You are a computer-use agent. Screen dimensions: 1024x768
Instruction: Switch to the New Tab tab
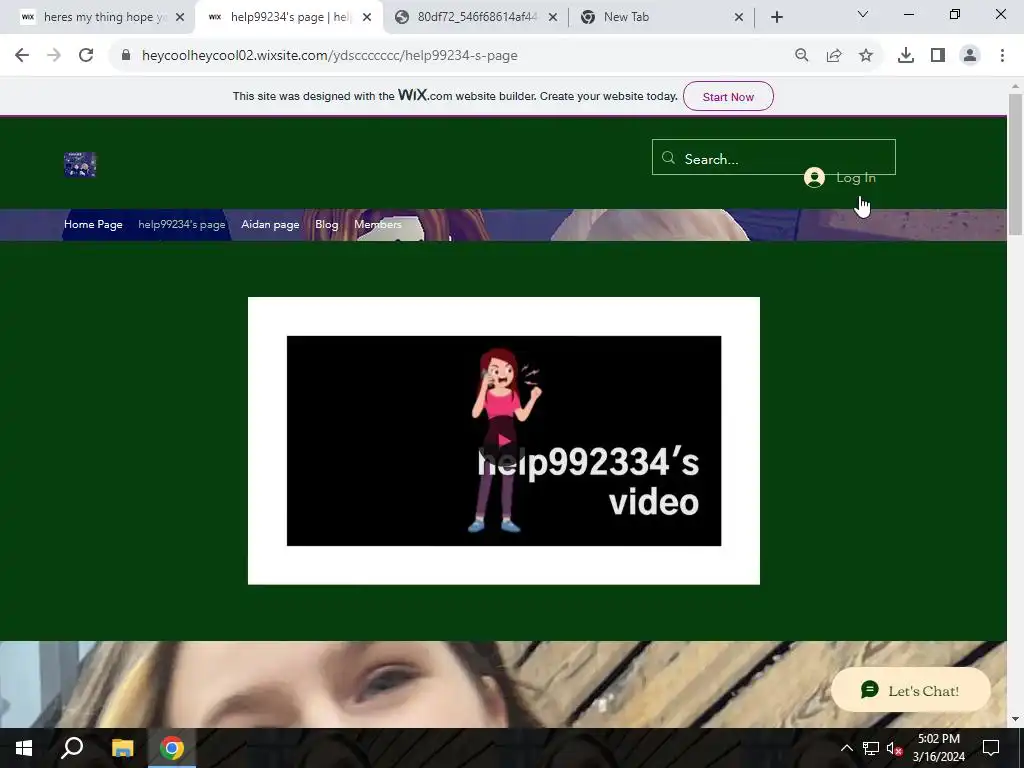pos(661,17)
